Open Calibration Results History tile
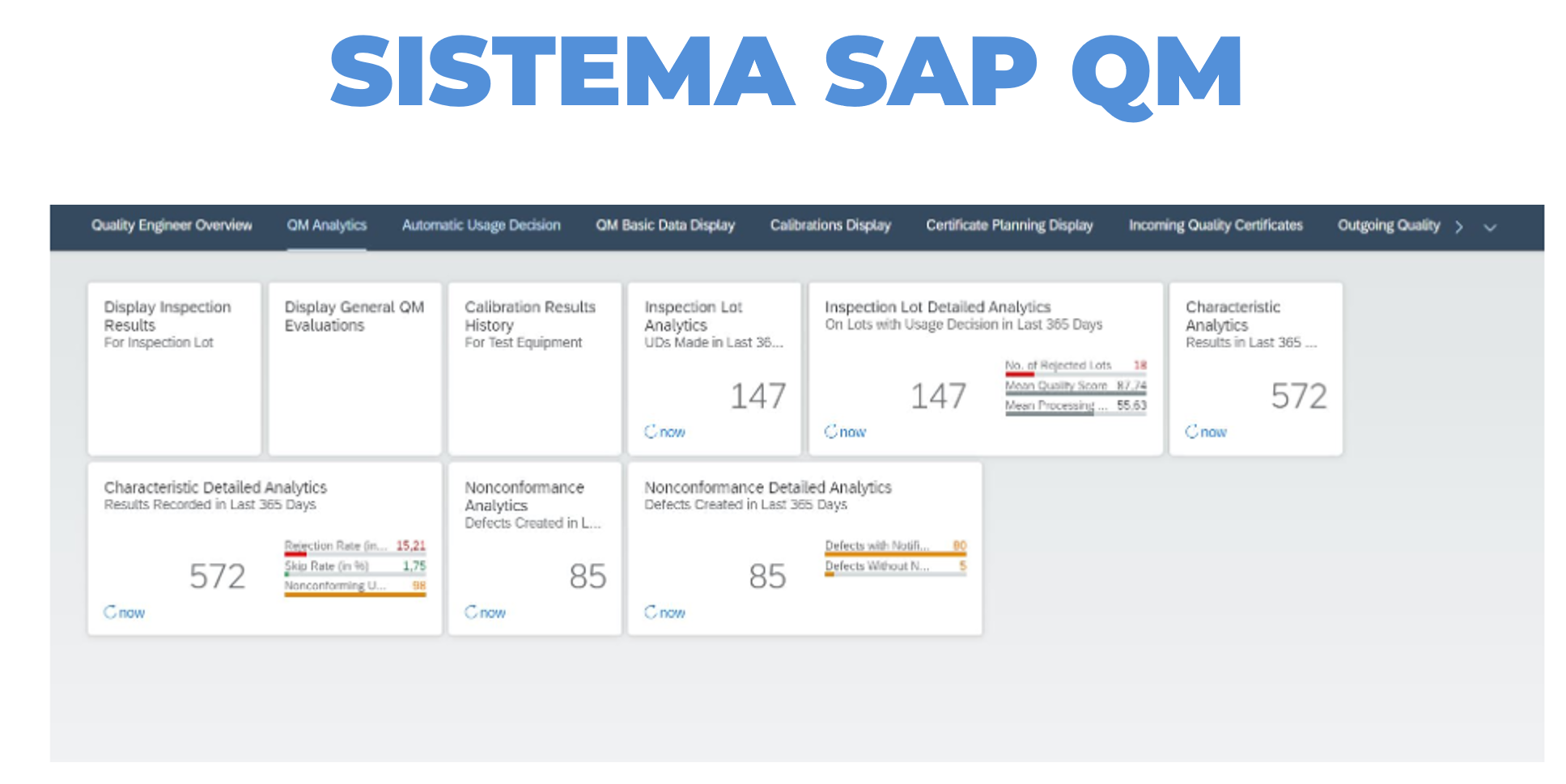1566x784 pixels. (535, 368)
